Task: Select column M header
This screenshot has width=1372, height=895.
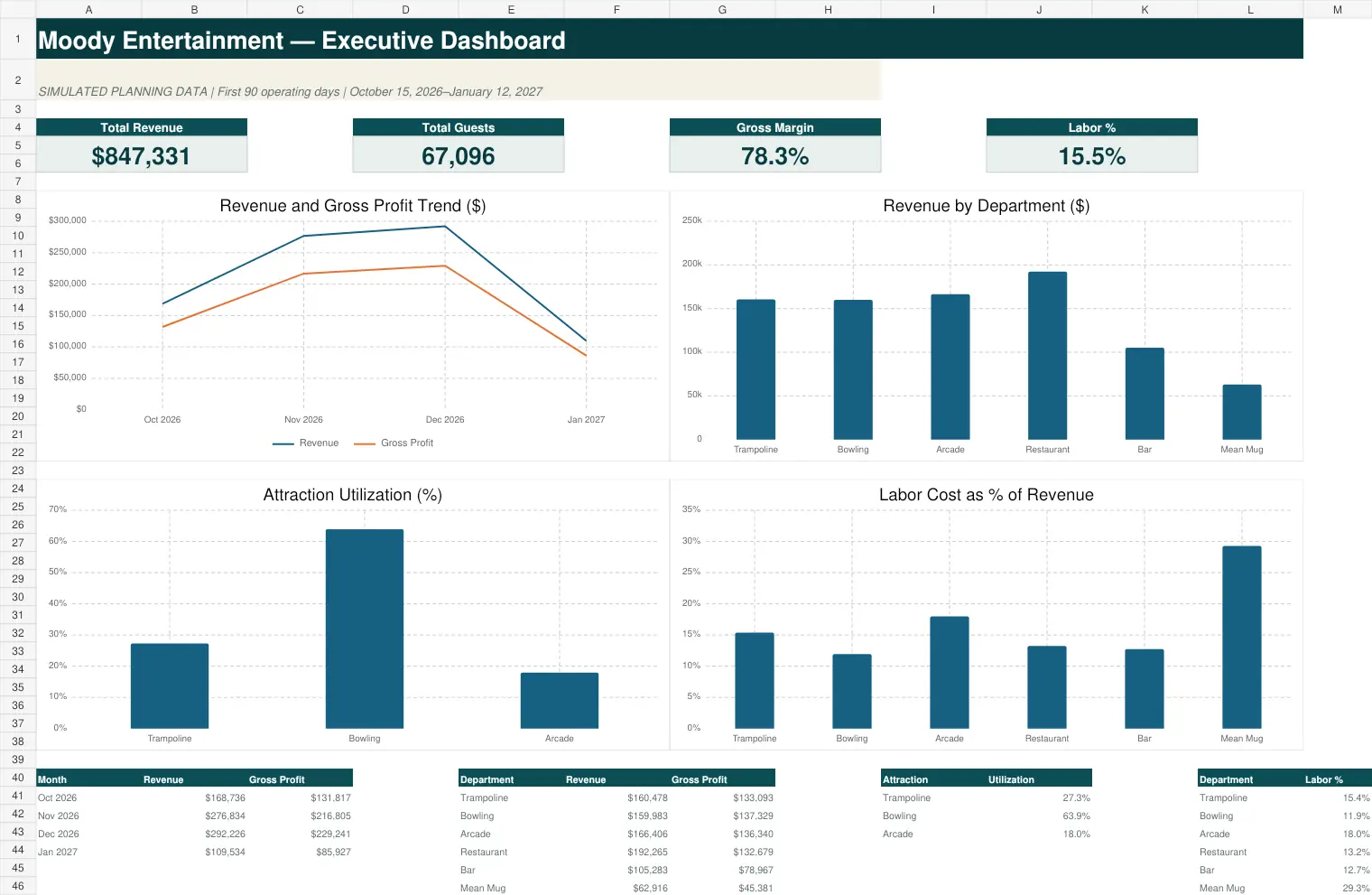Action: [1338, 9]
